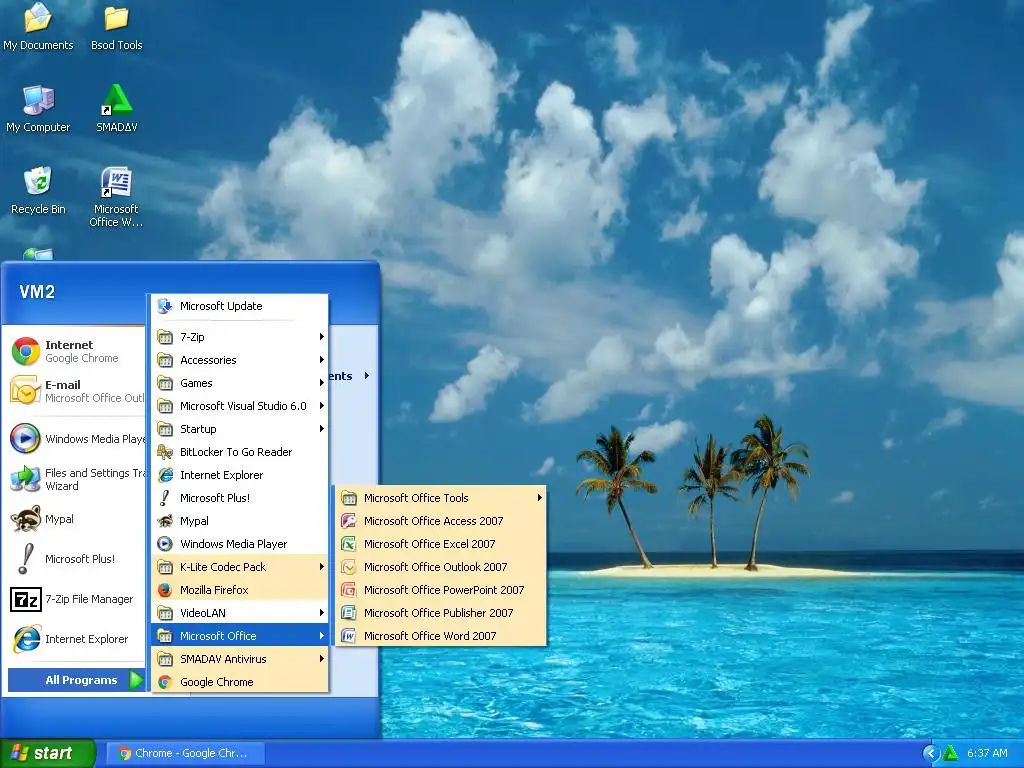Click the VM2 user name header
The height and width of the screenshot is (768, 1024).
tap(37, 291)
